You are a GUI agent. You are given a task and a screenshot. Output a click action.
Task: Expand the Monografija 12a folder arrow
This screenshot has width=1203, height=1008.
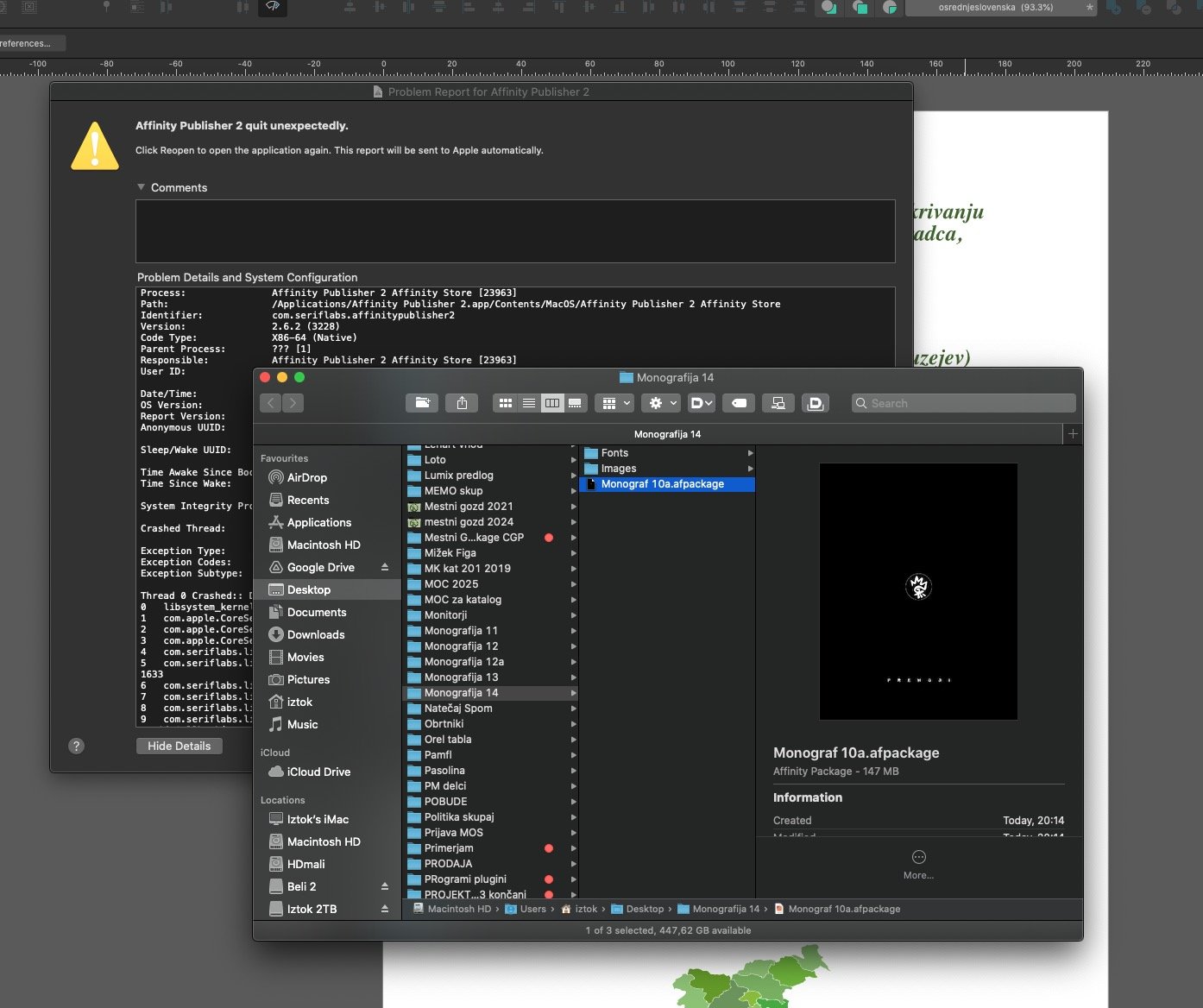click(573, 662)
